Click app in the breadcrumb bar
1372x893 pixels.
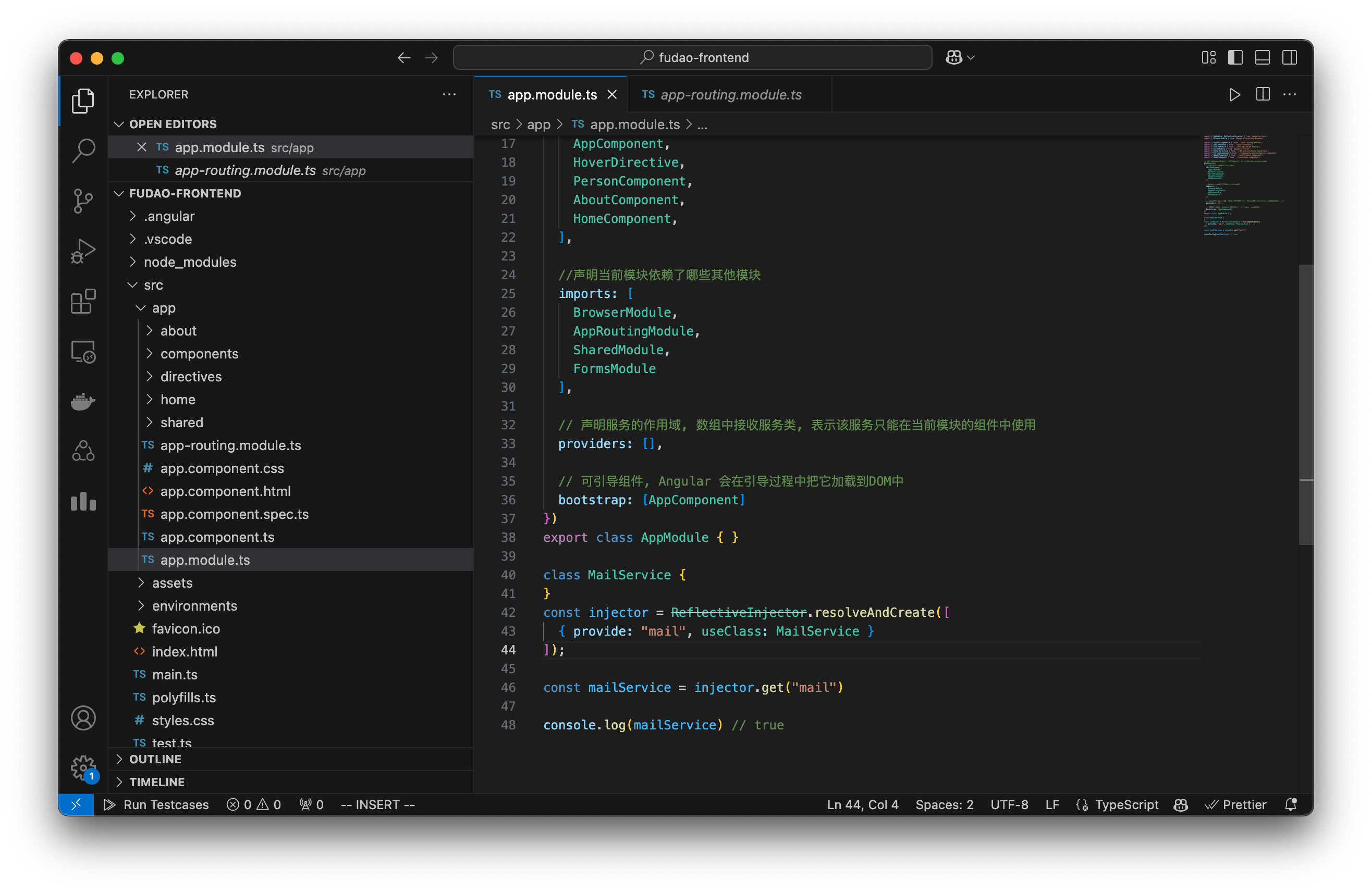click(538, 125)
